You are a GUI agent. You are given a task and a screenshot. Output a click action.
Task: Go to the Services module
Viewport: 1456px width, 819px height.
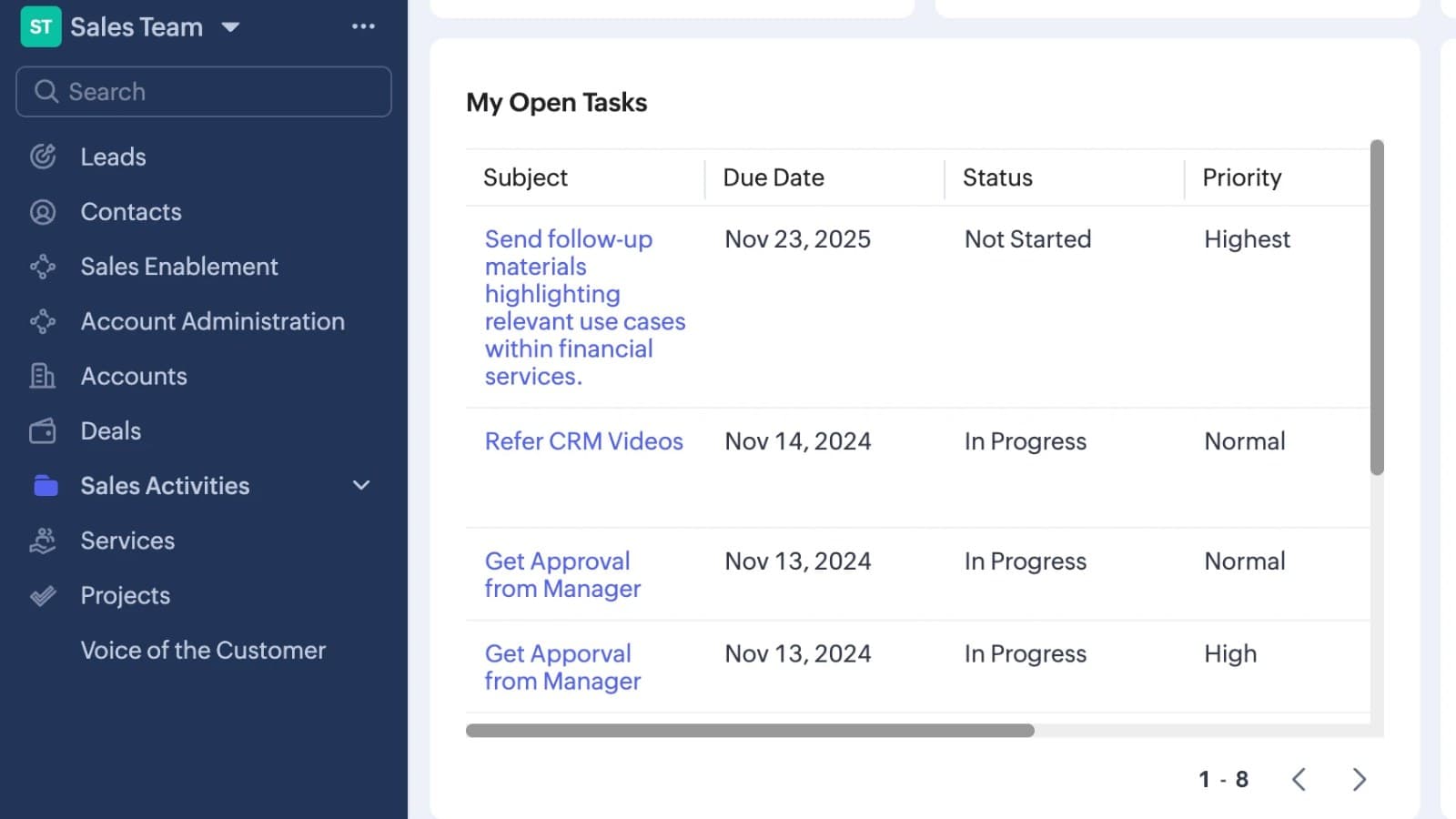click(127, 541)
